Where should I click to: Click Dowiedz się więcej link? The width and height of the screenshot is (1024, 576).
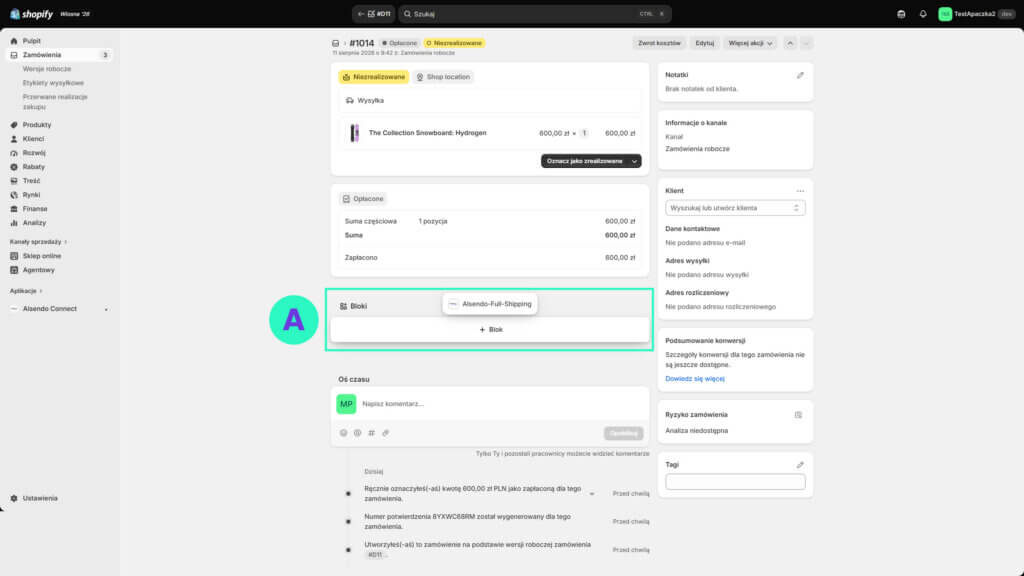pyautogui.click(x=695, y=379)
